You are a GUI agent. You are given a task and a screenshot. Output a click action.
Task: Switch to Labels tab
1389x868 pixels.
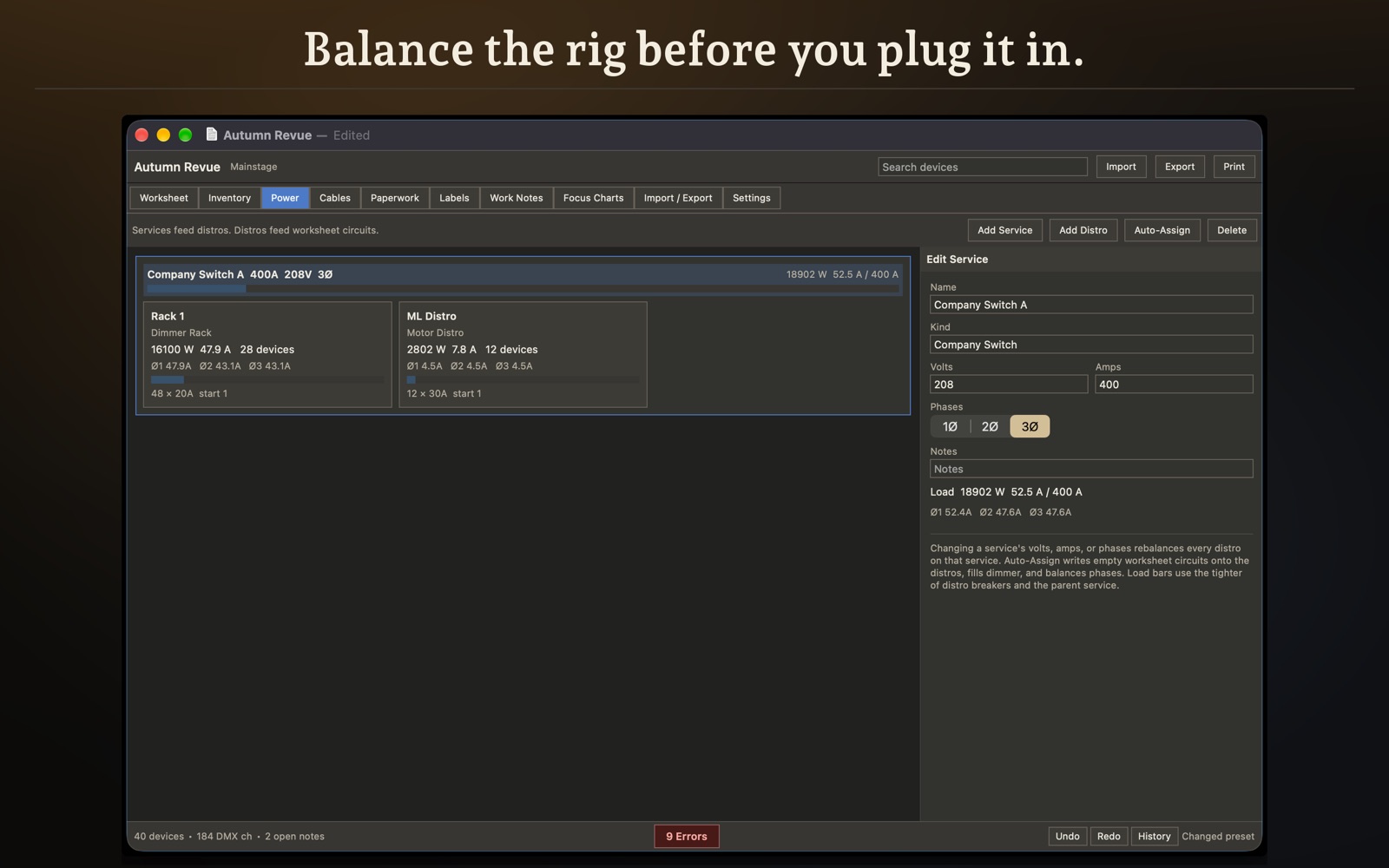[454, 198]
